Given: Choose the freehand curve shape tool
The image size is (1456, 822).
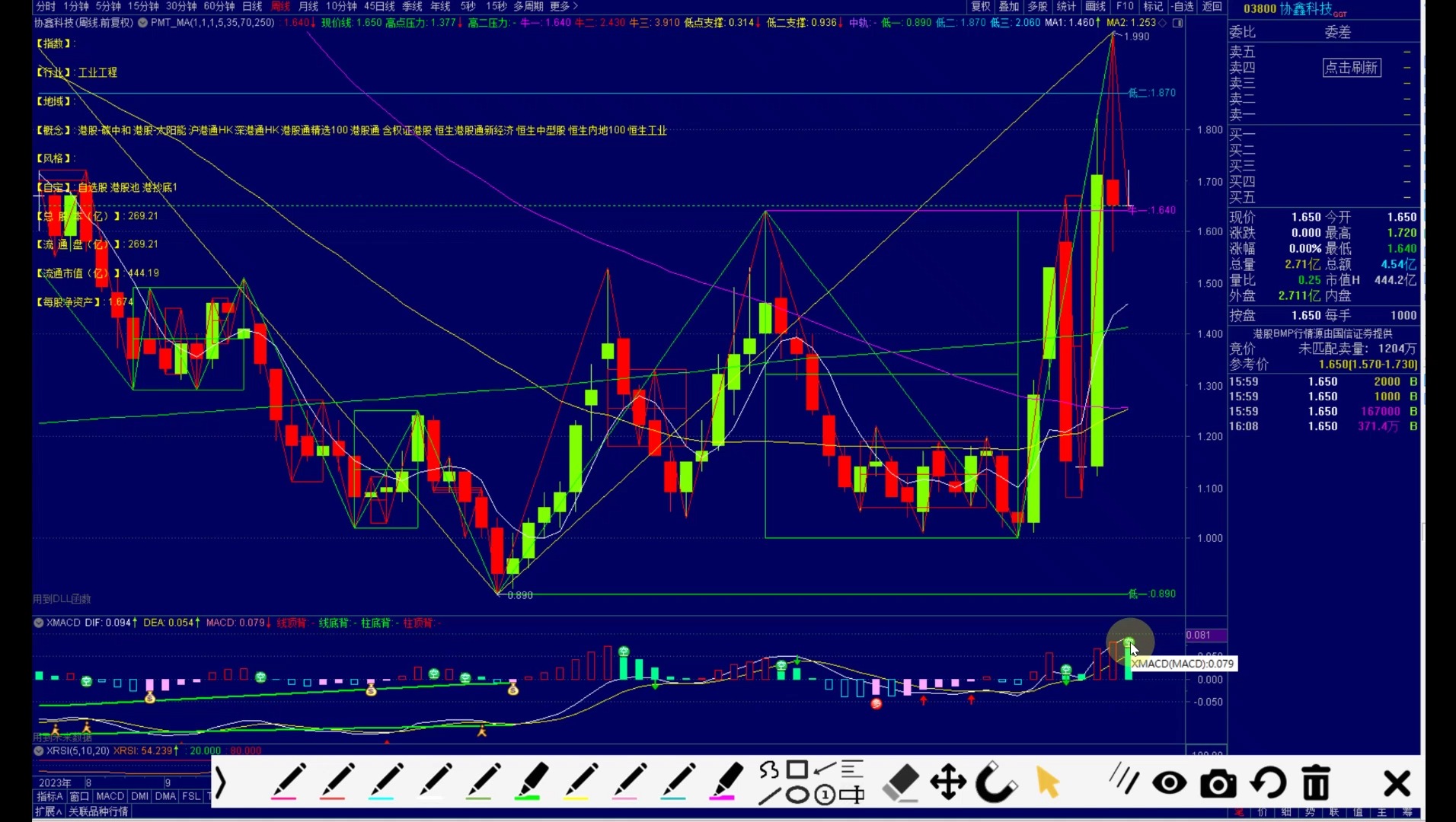Looking at the screenshot, I should [x=769, y=770].
